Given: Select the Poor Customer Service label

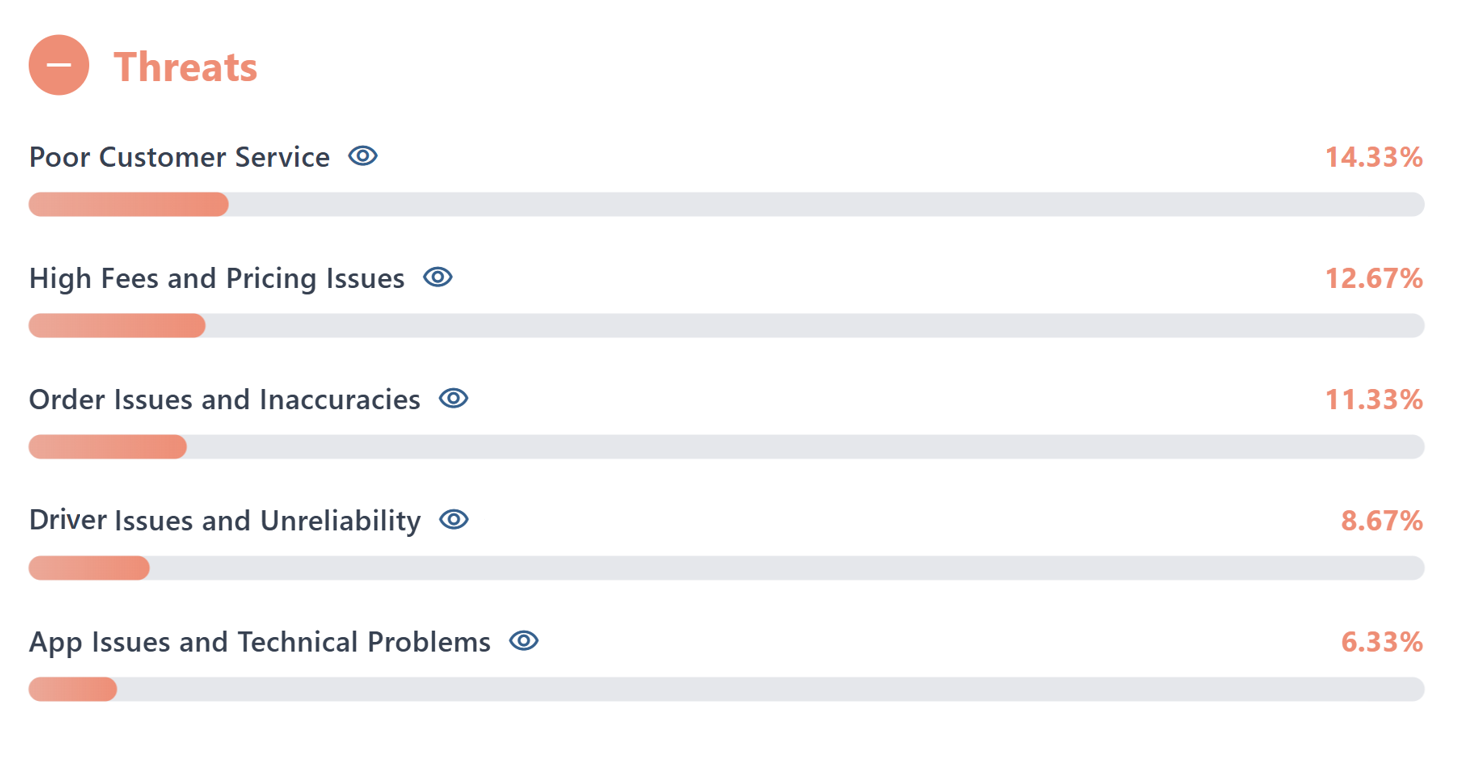Looking at the screenshot, I should pos(179,157).
